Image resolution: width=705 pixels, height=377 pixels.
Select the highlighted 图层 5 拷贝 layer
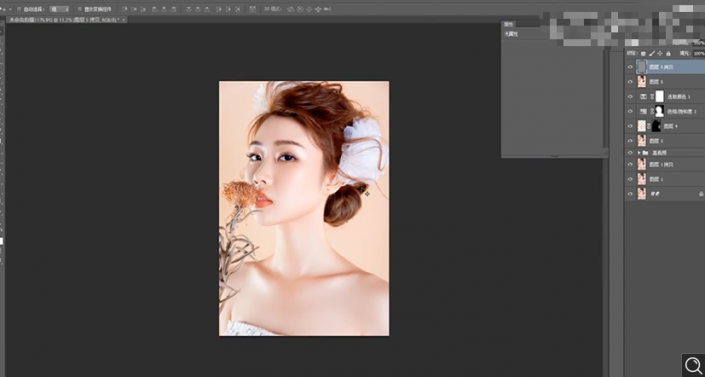click(665, 67)
